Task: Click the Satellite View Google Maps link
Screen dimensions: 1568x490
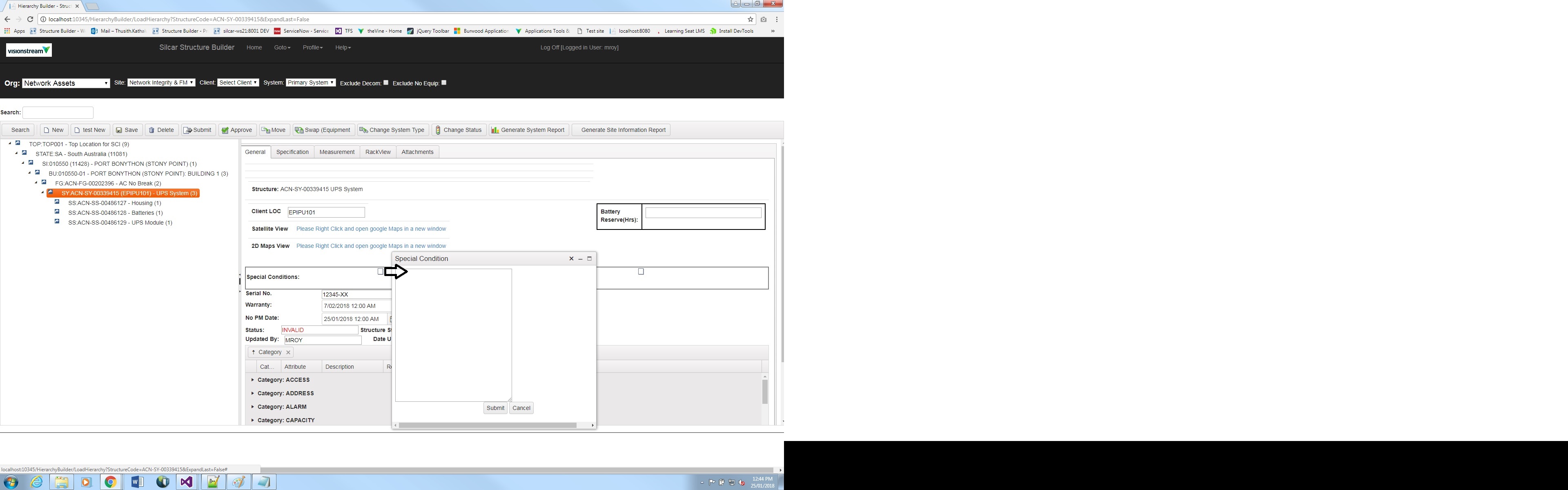Action: (371, 229)
